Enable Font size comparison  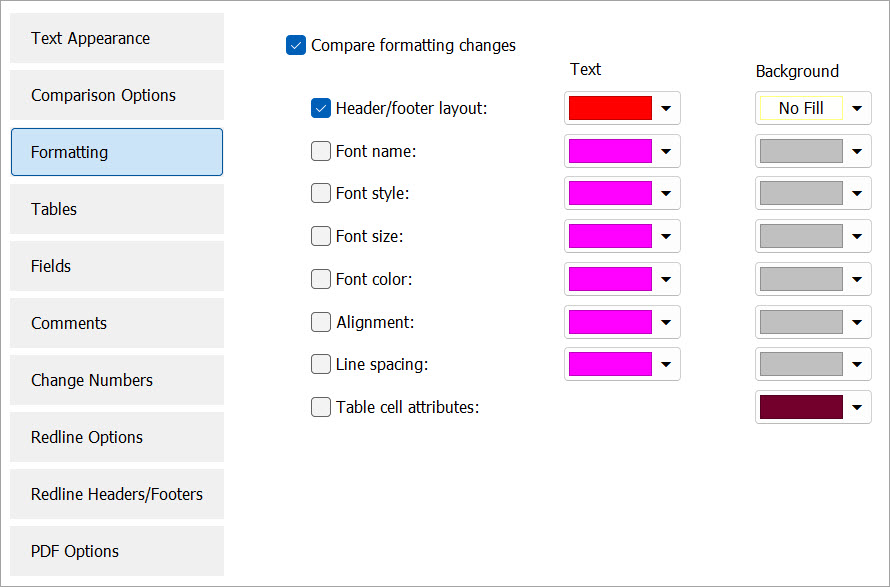[321, 236]
